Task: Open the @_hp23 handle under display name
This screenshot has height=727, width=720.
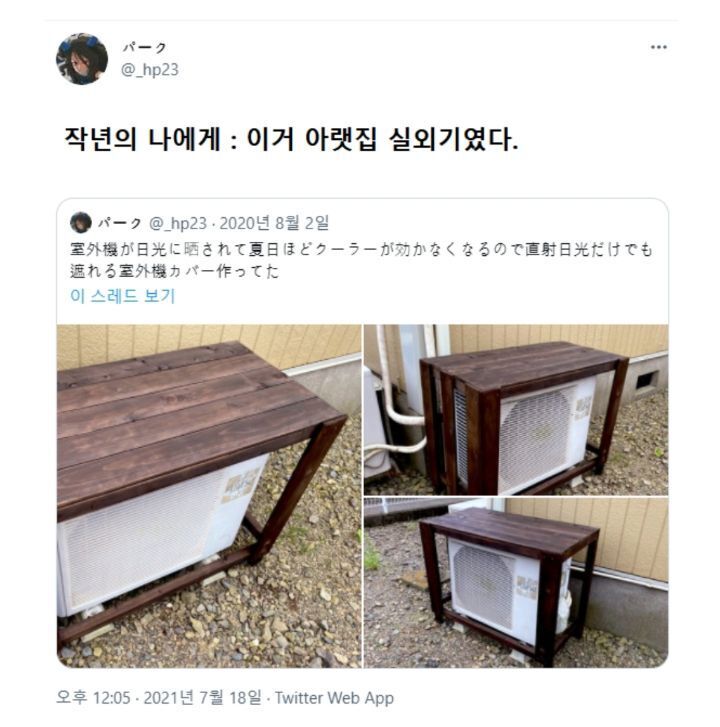Action: [x=150, y=70]
